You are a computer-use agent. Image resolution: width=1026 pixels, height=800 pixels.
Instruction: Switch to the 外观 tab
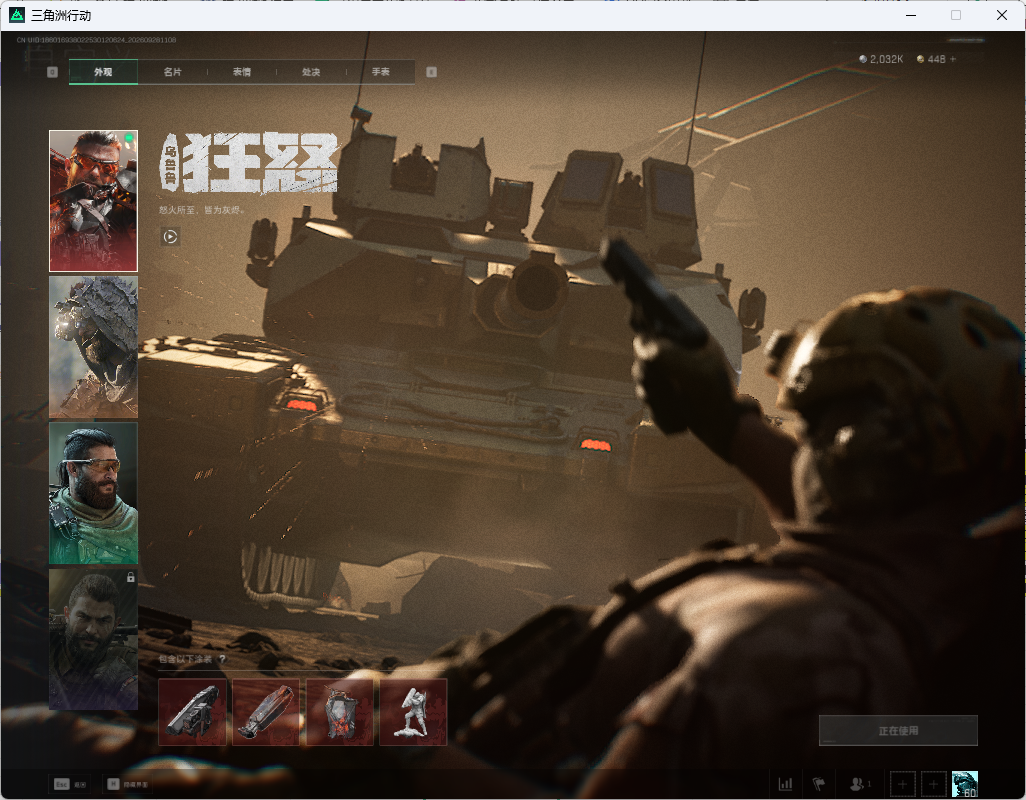pyautogui.click(x=103, y=72)
